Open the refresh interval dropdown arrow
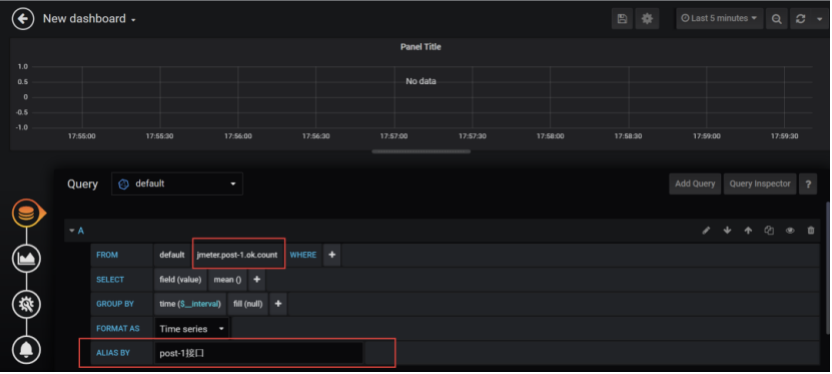Image resolution: width=832 pixels, height=374 pixels. (x=820, y=19)
